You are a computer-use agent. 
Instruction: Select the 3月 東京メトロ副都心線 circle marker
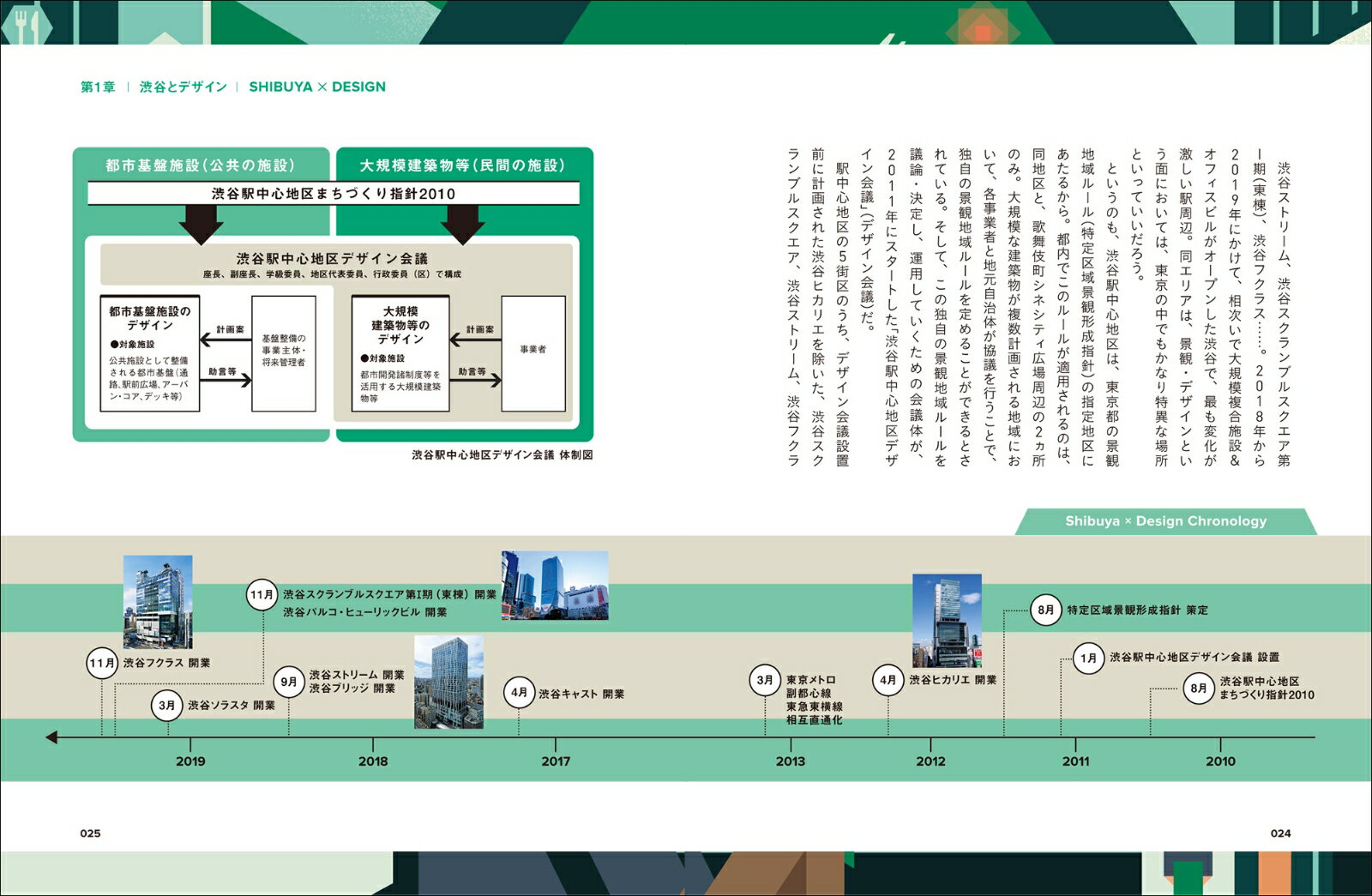[x=765, y=680]
